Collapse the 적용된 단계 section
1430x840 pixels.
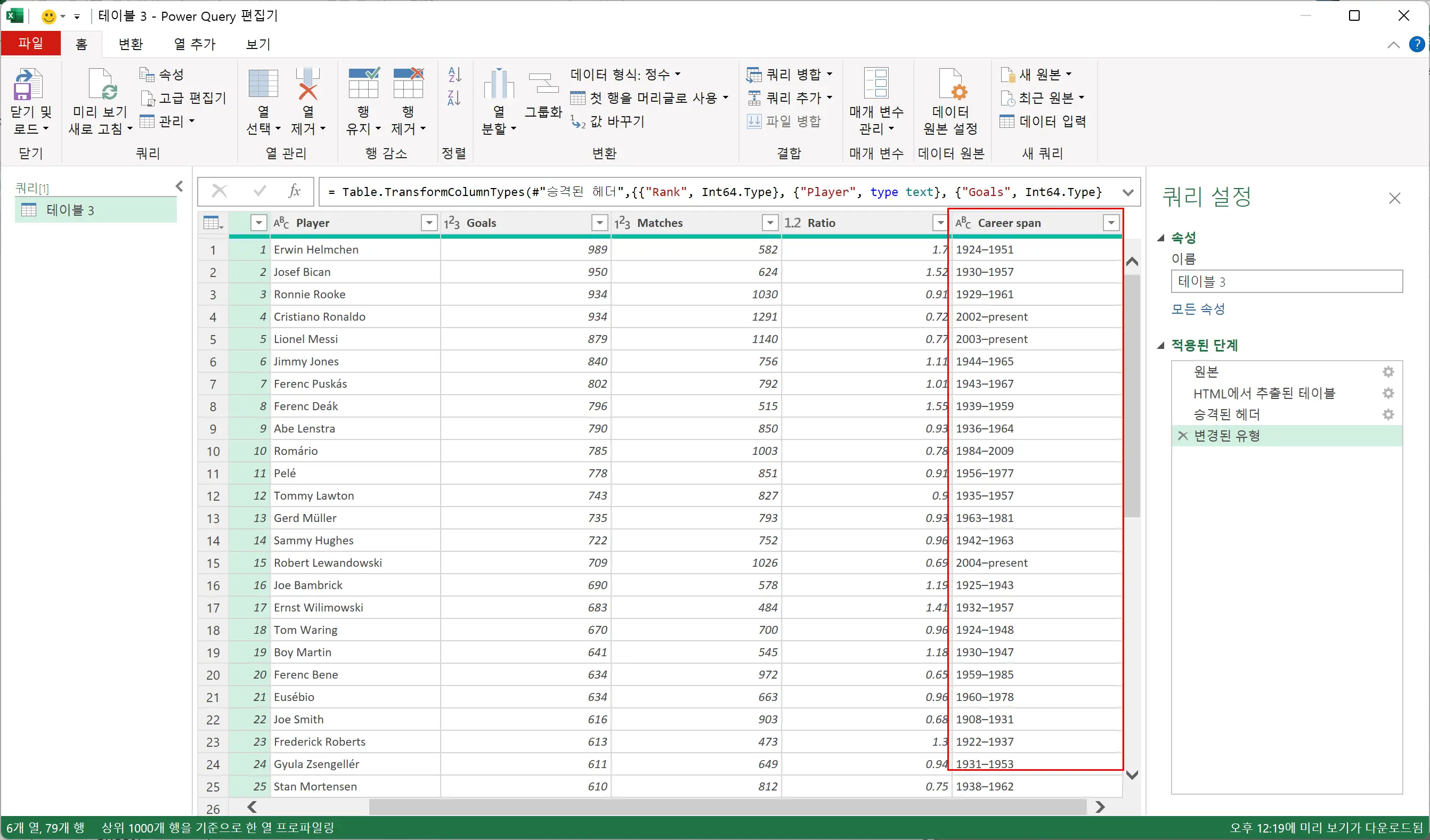coord(1161,345)
